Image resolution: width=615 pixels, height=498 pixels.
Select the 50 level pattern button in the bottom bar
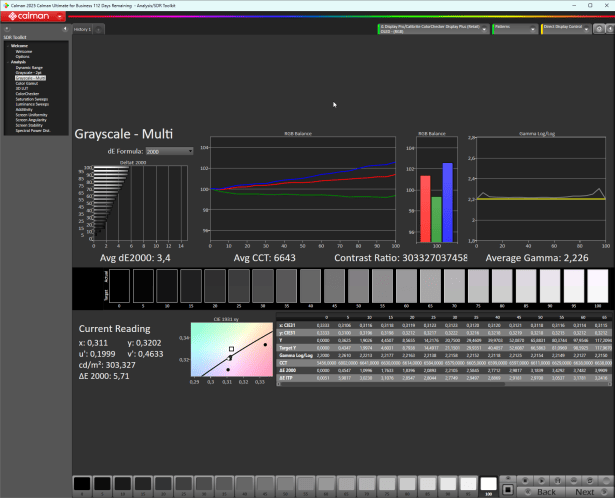click(286, 484)
